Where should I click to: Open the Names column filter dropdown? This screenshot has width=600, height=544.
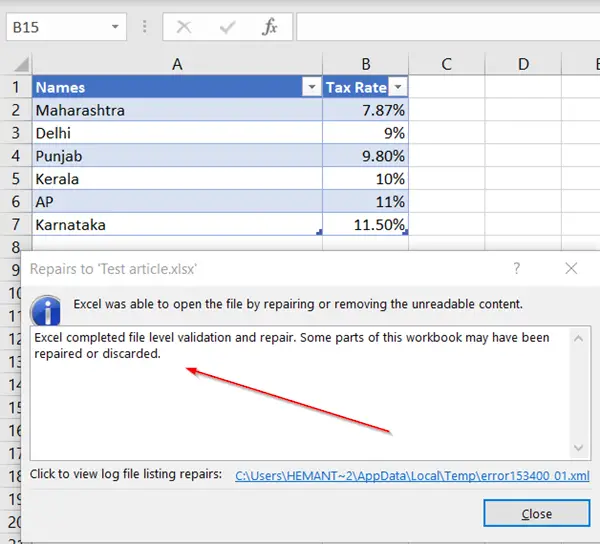311,87
